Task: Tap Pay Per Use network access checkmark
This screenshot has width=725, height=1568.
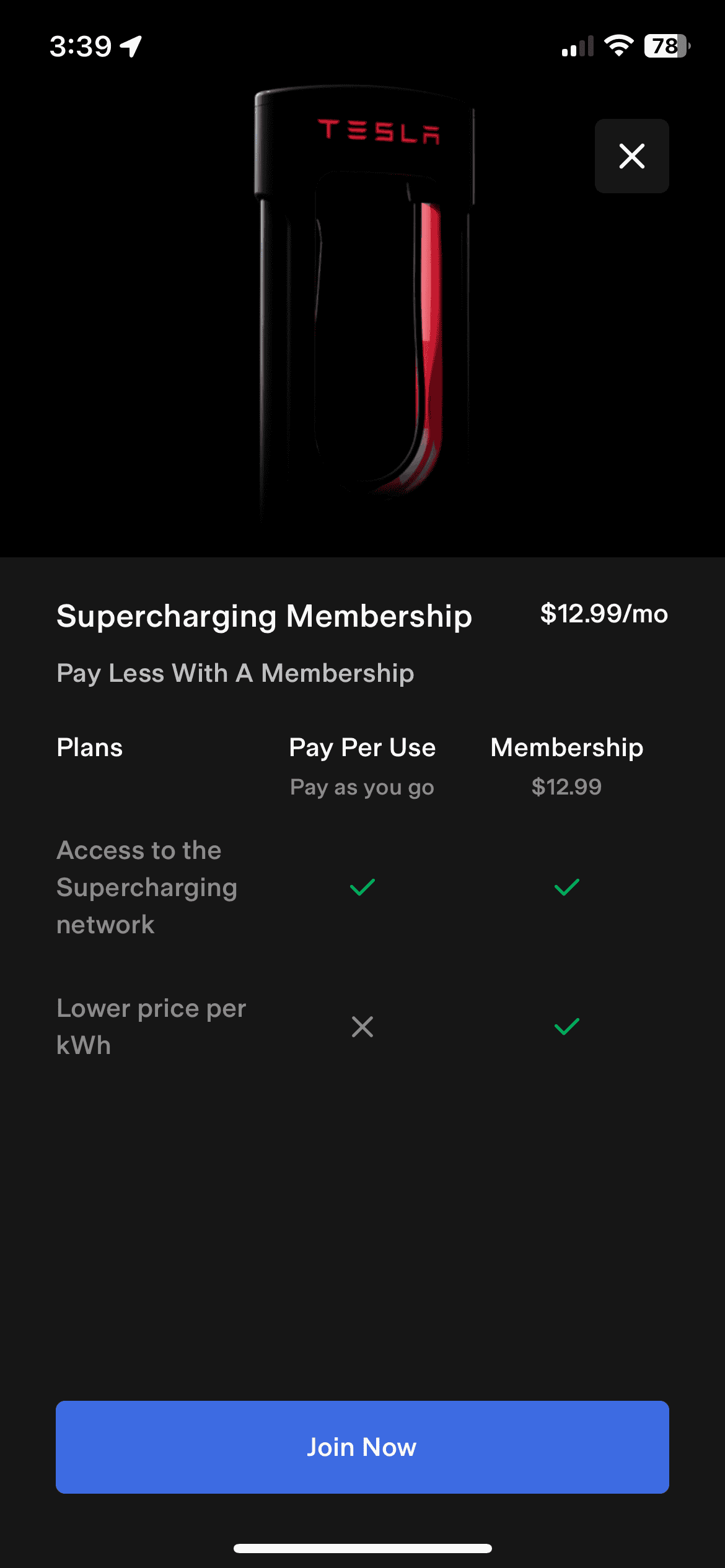Action: (362, 887)
